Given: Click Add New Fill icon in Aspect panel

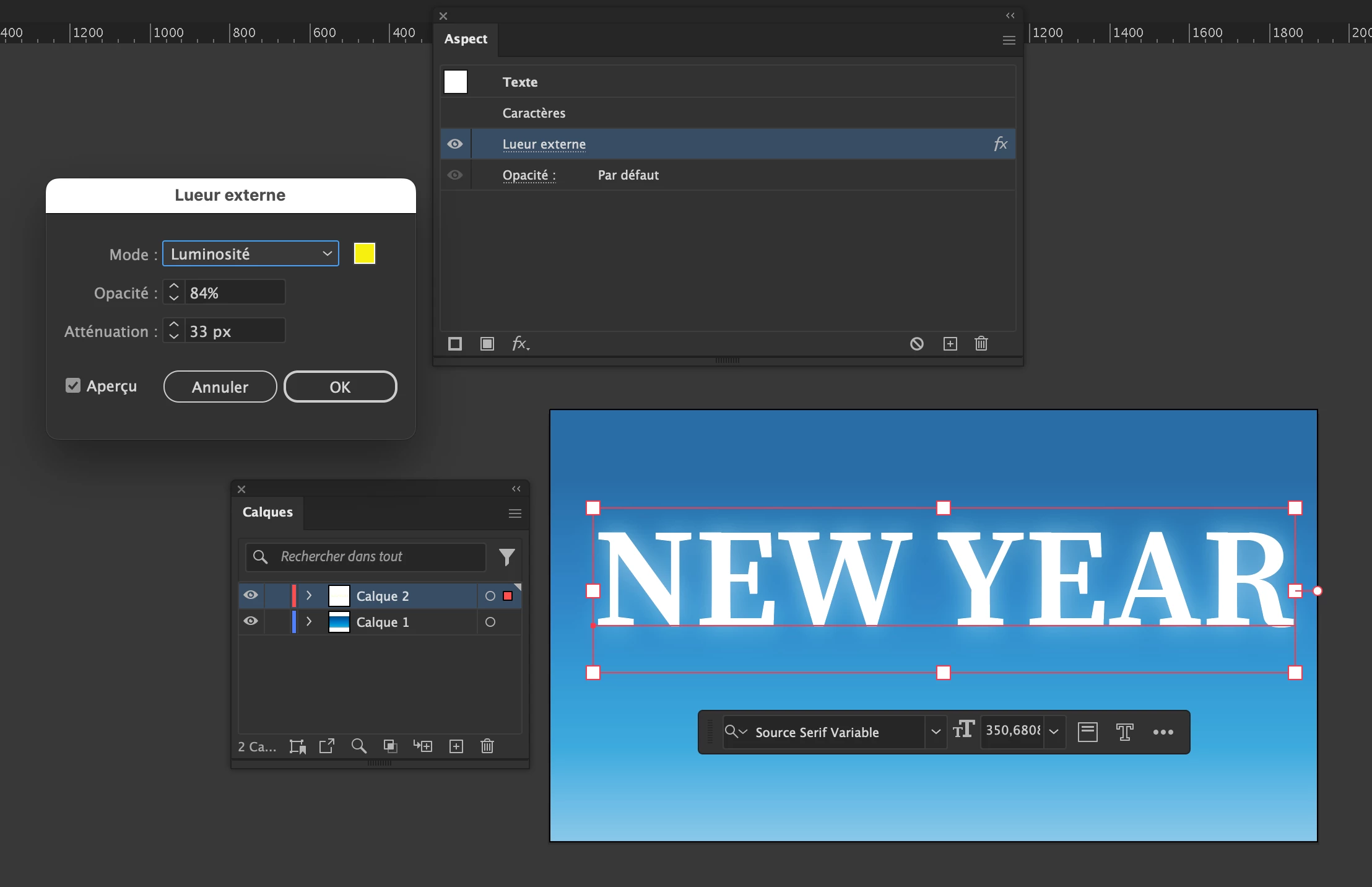Looking at the screenshot, I should 487,344.
